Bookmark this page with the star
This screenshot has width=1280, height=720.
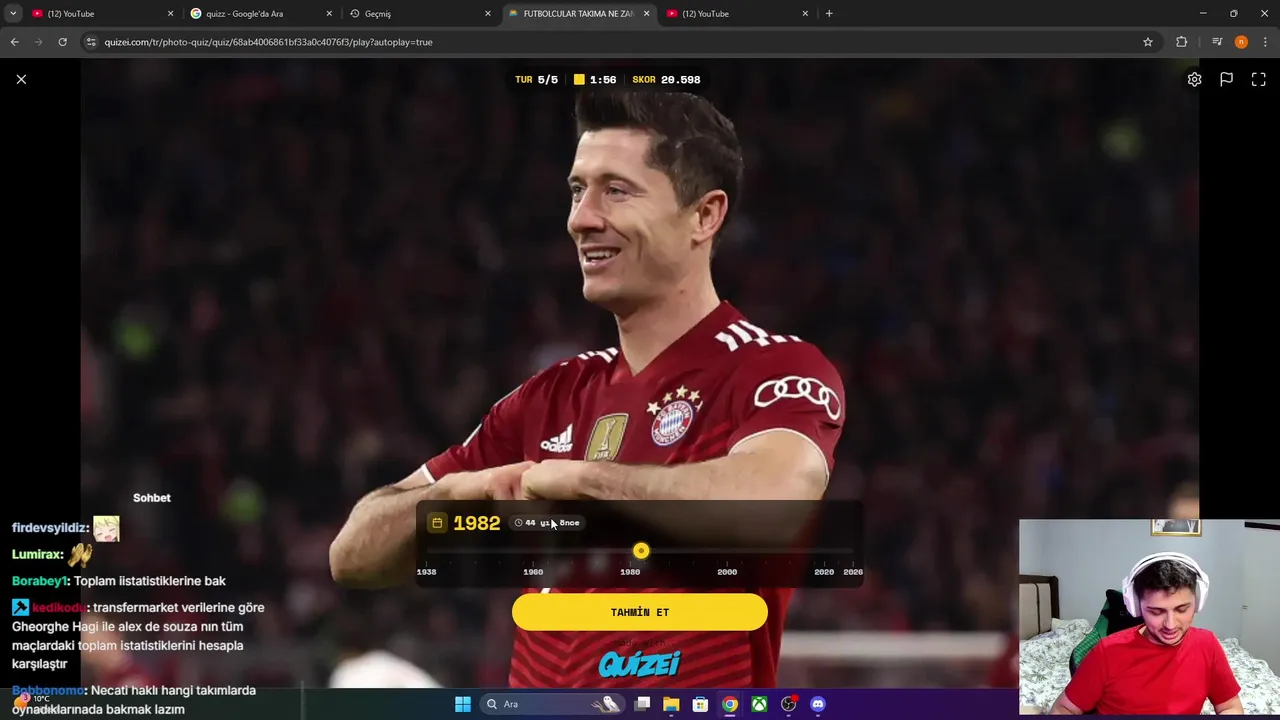tap(1148, 42)
